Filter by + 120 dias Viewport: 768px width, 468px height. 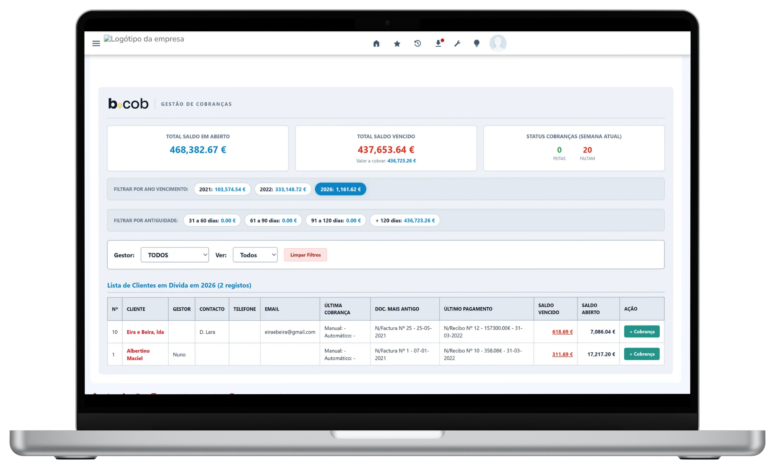405,221
